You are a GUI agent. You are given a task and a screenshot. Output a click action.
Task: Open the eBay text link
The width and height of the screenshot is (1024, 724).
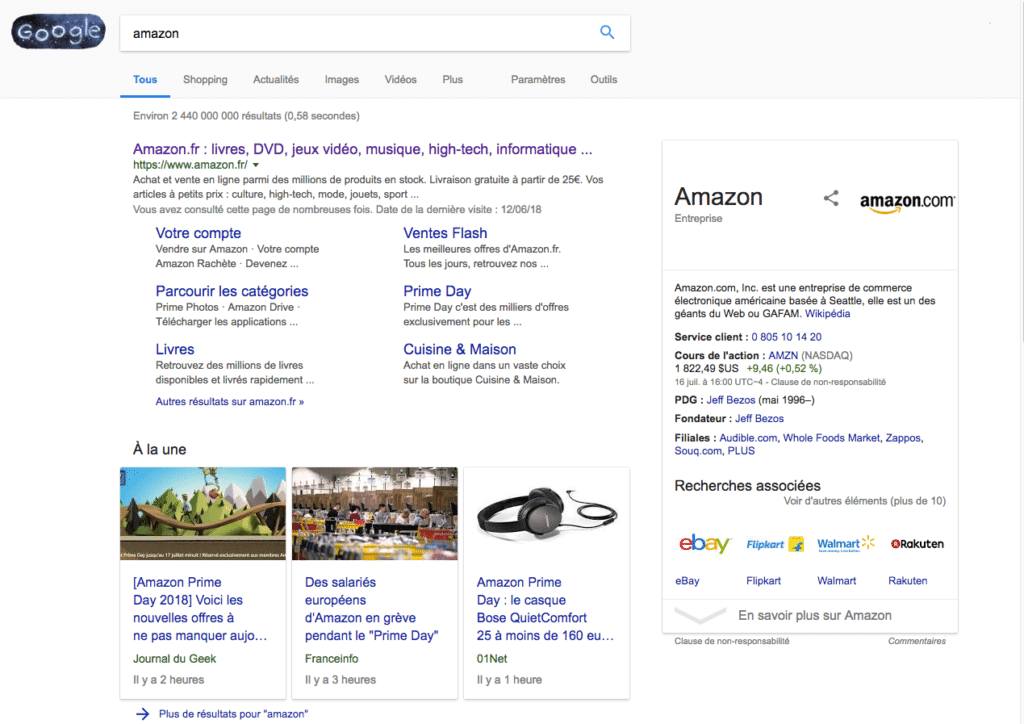(687, 580)
